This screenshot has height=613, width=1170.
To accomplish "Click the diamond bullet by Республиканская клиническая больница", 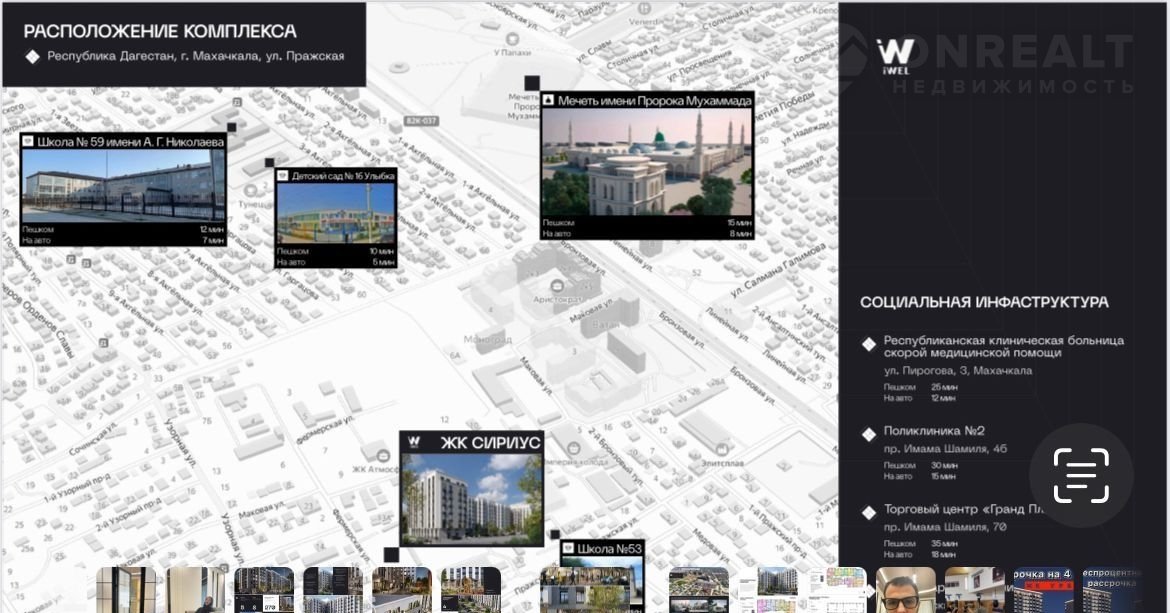I will coord(869,344).
